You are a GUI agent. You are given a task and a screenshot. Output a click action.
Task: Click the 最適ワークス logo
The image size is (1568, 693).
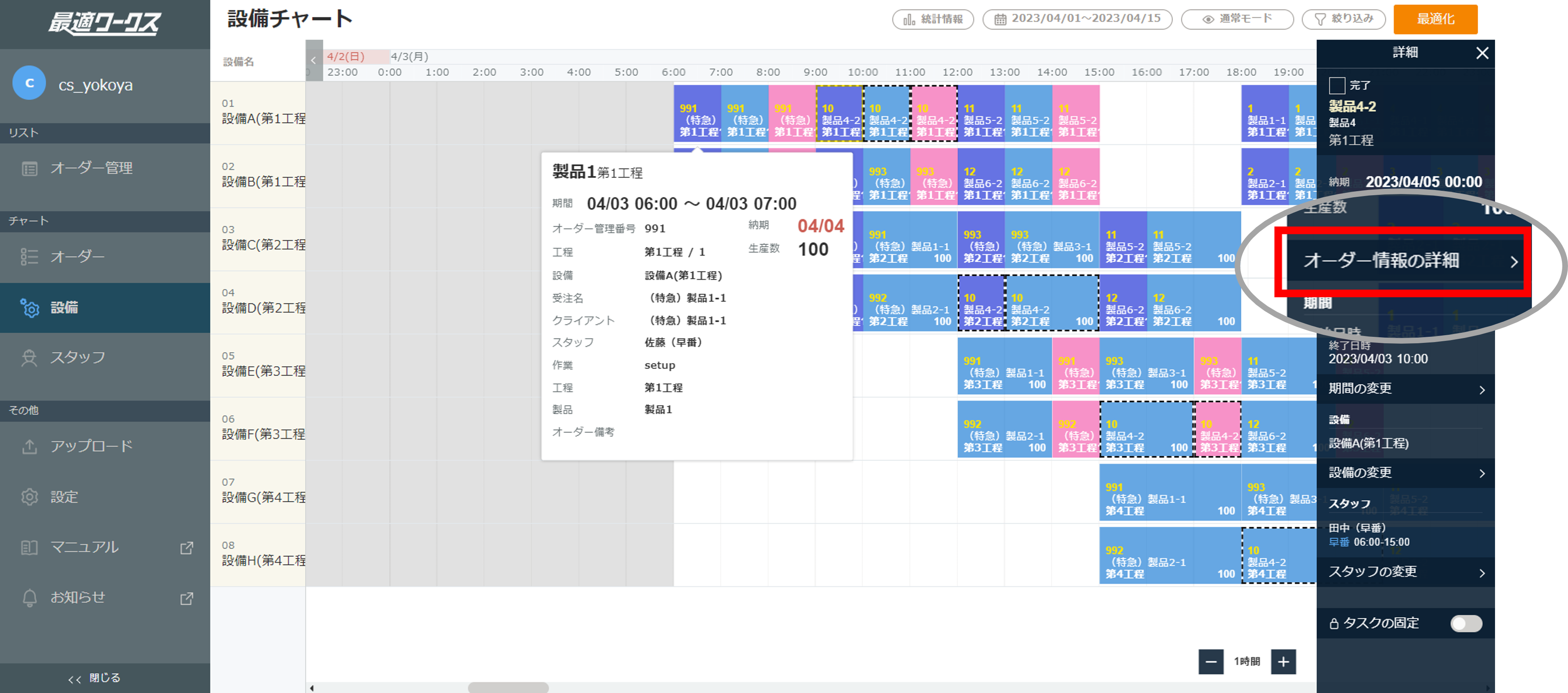[105, 23]
